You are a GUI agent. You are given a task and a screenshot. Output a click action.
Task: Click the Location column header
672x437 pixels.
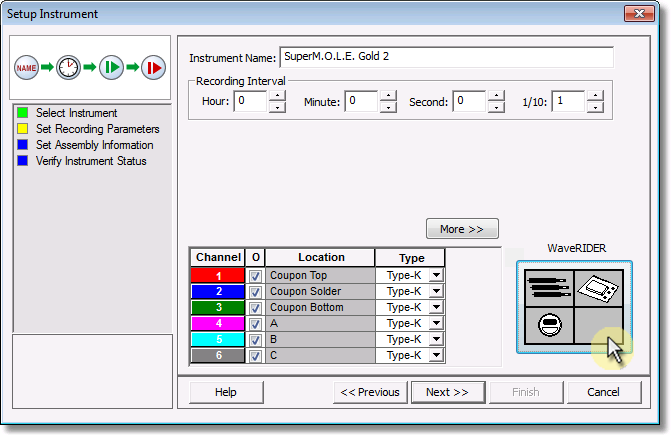[321, 257]
